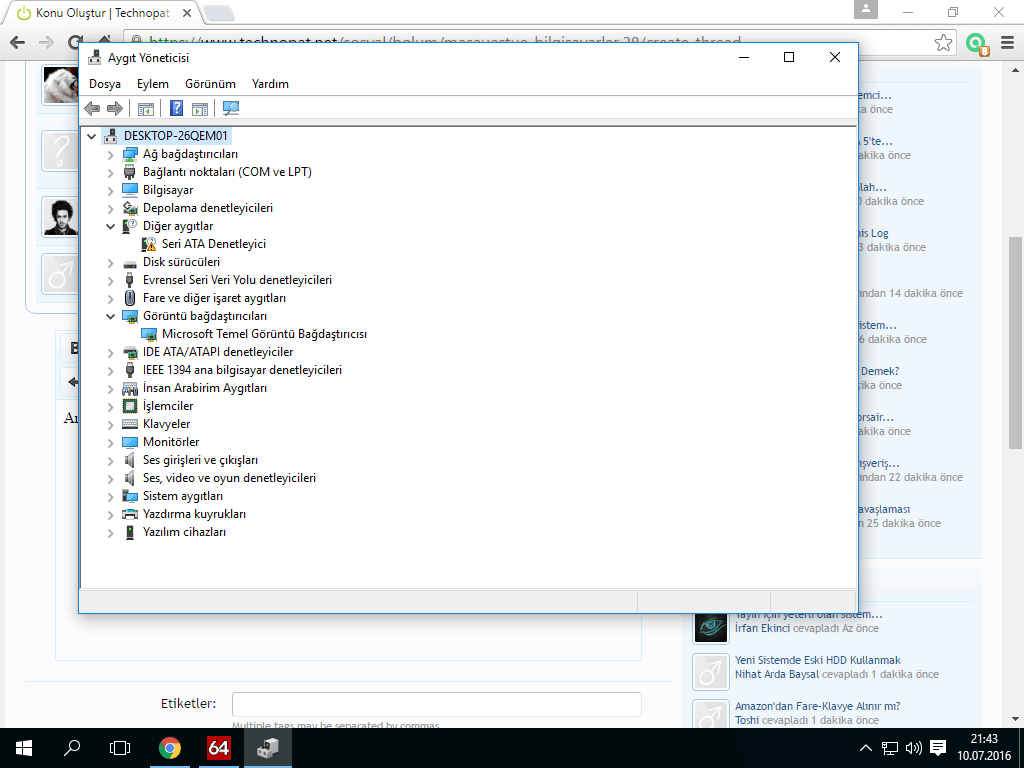Click the Yazdırma kuyrukları printer icon
Screen dimensions: 1024x768
coord(130,514)
